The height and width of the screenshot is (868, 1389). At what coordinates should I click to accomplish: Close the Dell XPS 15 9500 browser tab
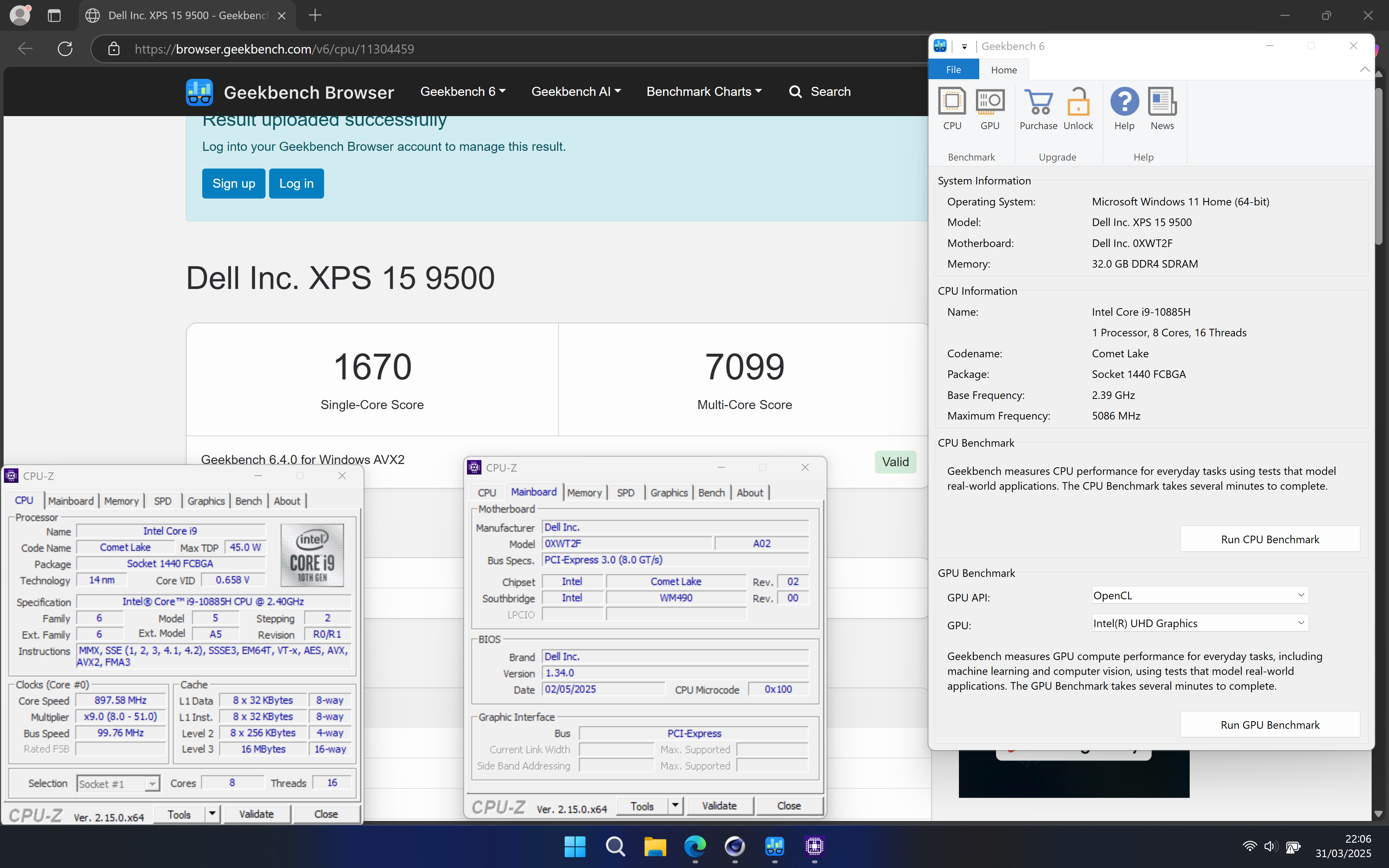coord(281,16)
